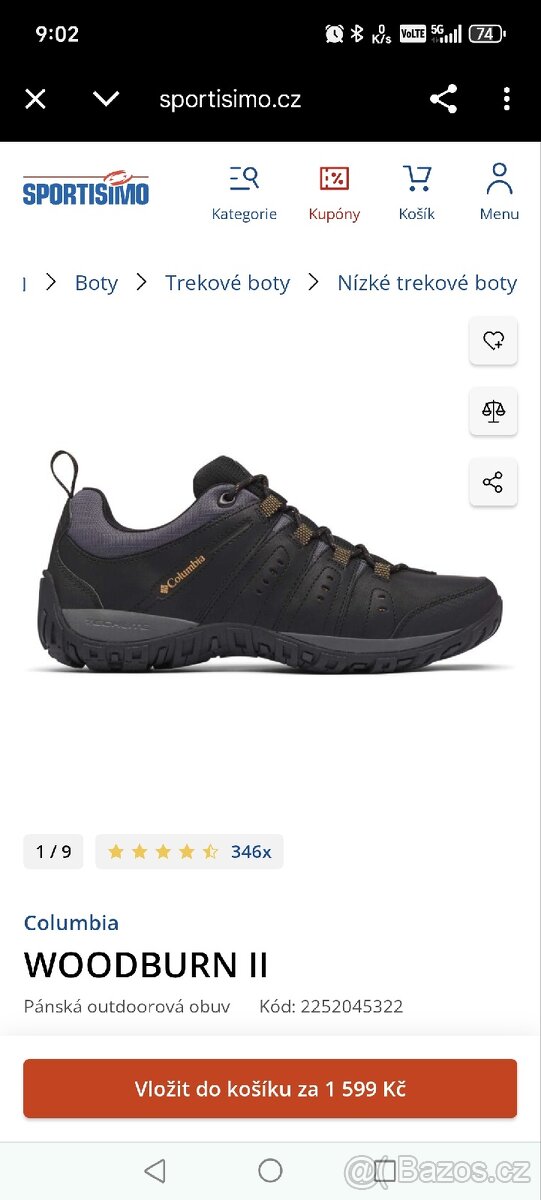Tap Android back navigation triangle
The image size is (541, 1200).
[x=154, y=1170]
